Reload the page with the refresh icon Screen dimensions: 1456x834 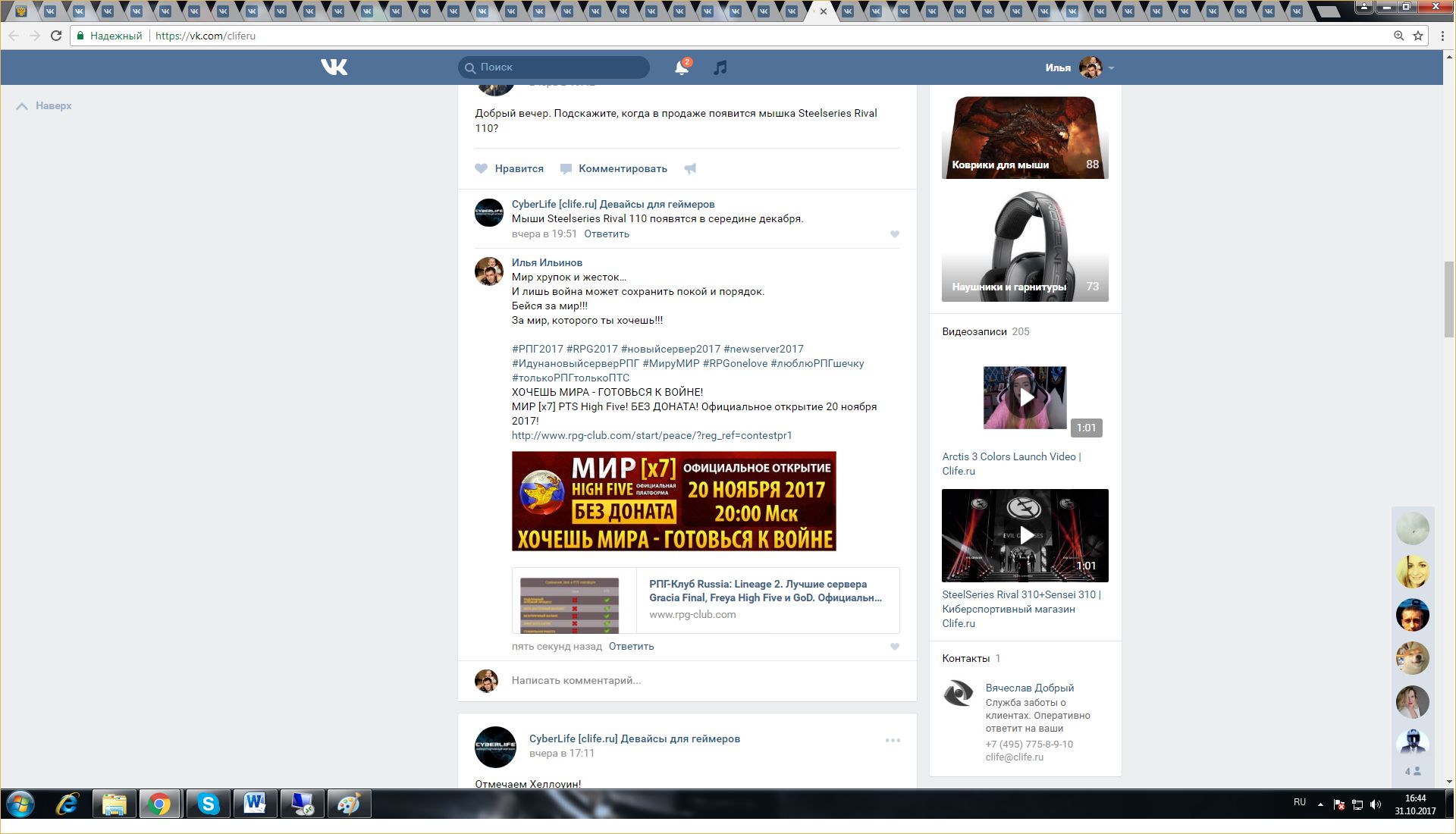(56, 36)
